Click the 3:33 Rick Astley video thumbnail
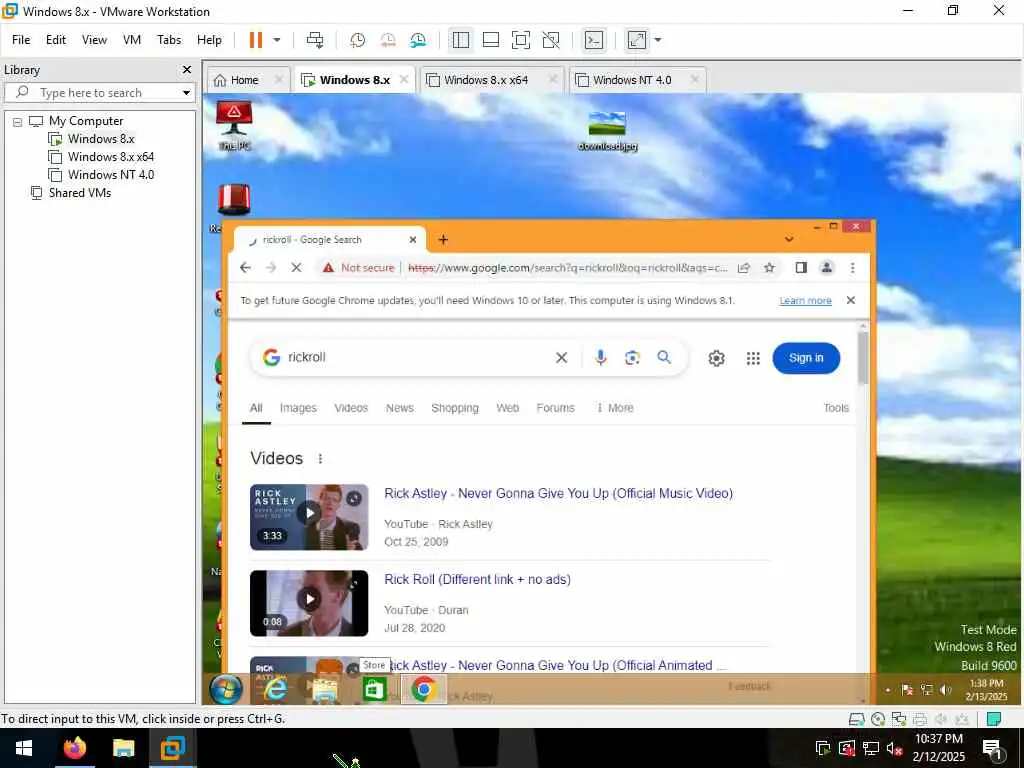 309,517
